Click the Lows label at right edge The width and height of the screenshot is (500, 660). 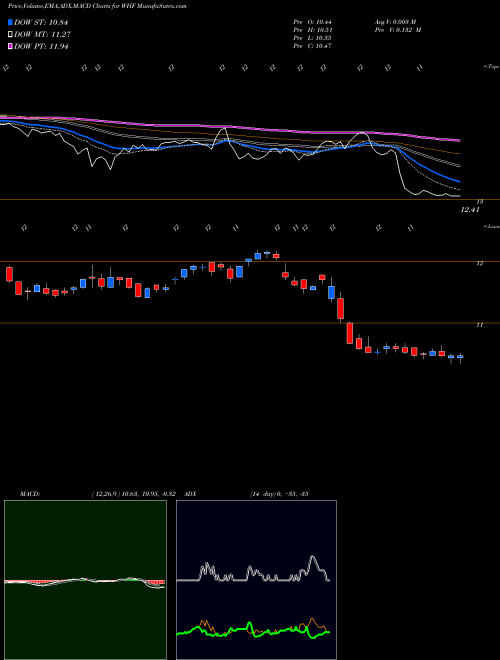click(491, 226)
